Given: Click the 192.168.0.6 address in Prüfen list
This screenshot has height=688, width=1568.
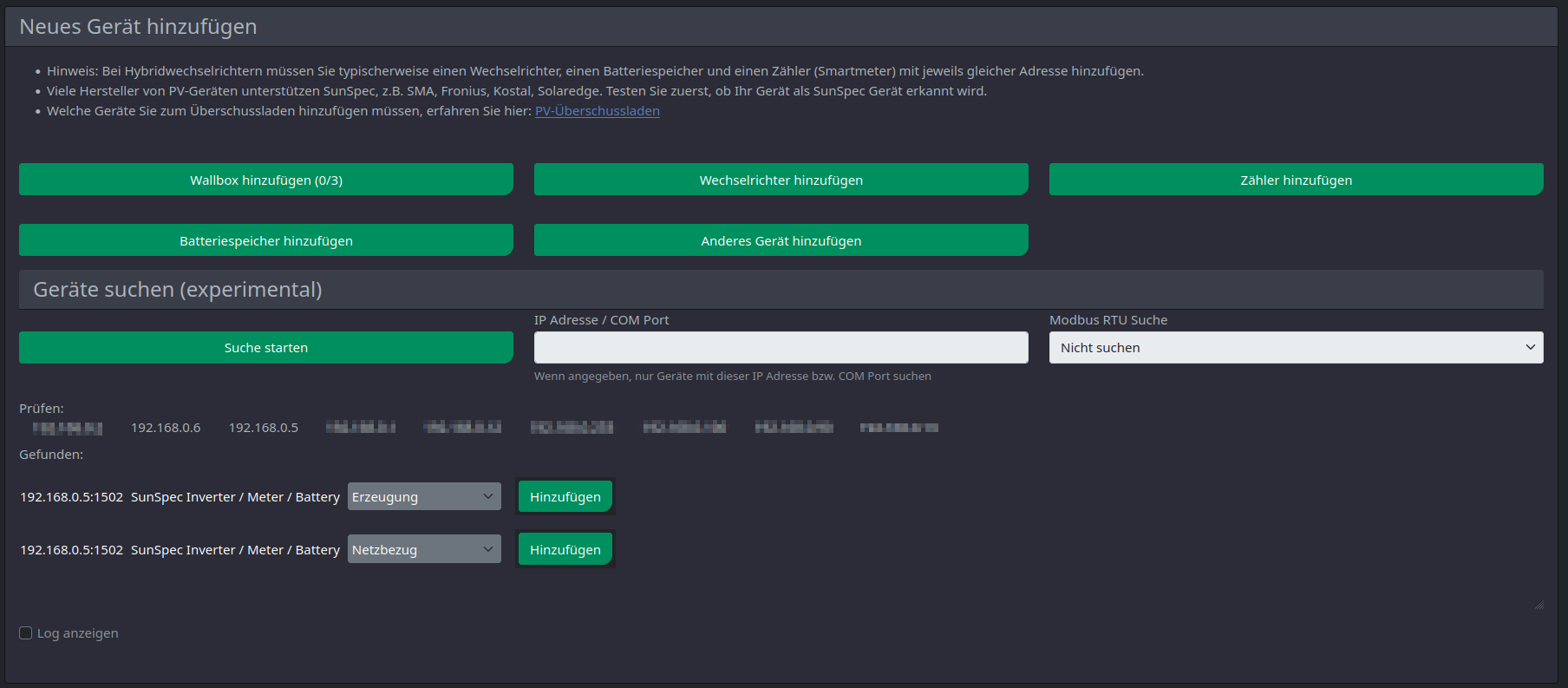Looking at the screenshot, I should [x=166, y=428].
